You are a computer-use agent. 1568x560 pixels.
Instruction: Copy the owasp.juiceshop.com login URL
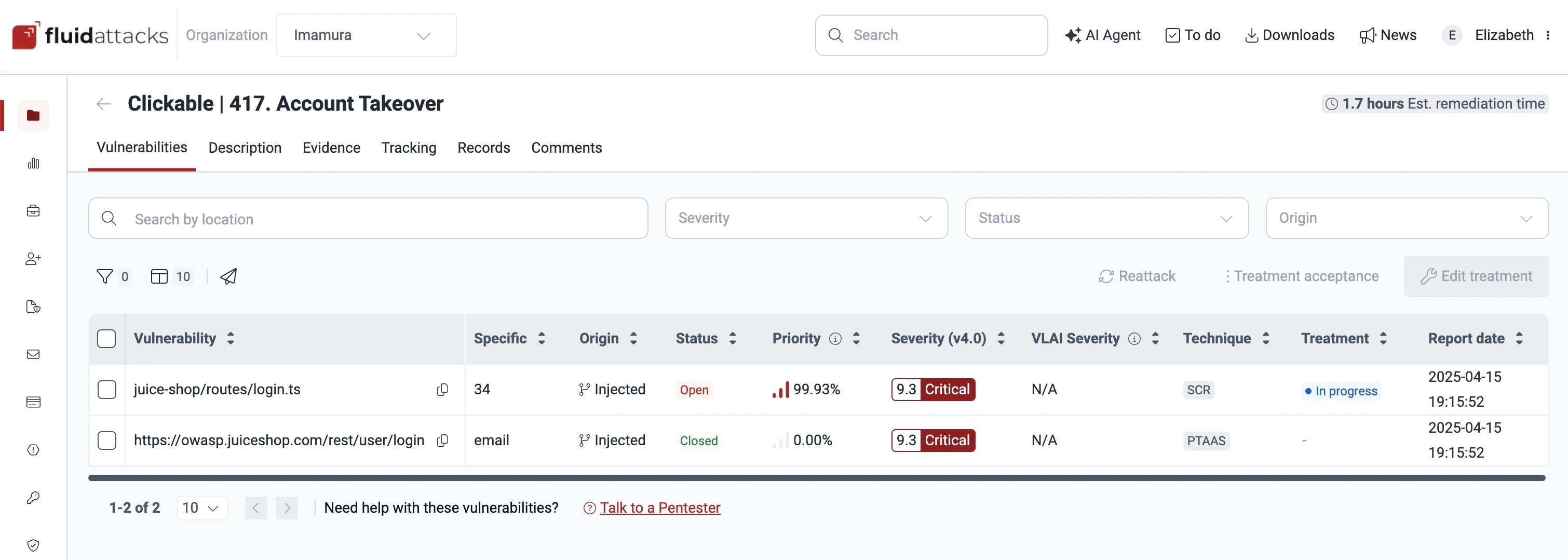(x=442, y=440)
